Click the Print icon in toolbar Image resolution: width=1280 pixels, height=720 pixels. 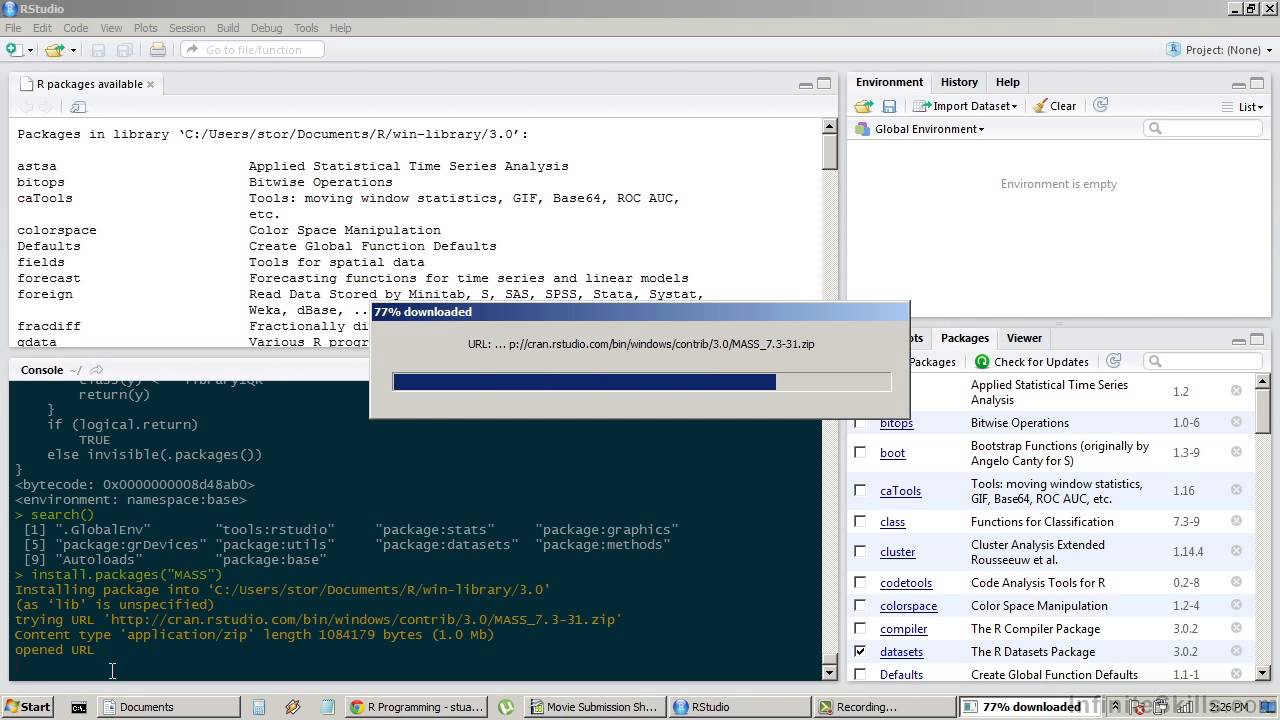(x=158, y=49)
